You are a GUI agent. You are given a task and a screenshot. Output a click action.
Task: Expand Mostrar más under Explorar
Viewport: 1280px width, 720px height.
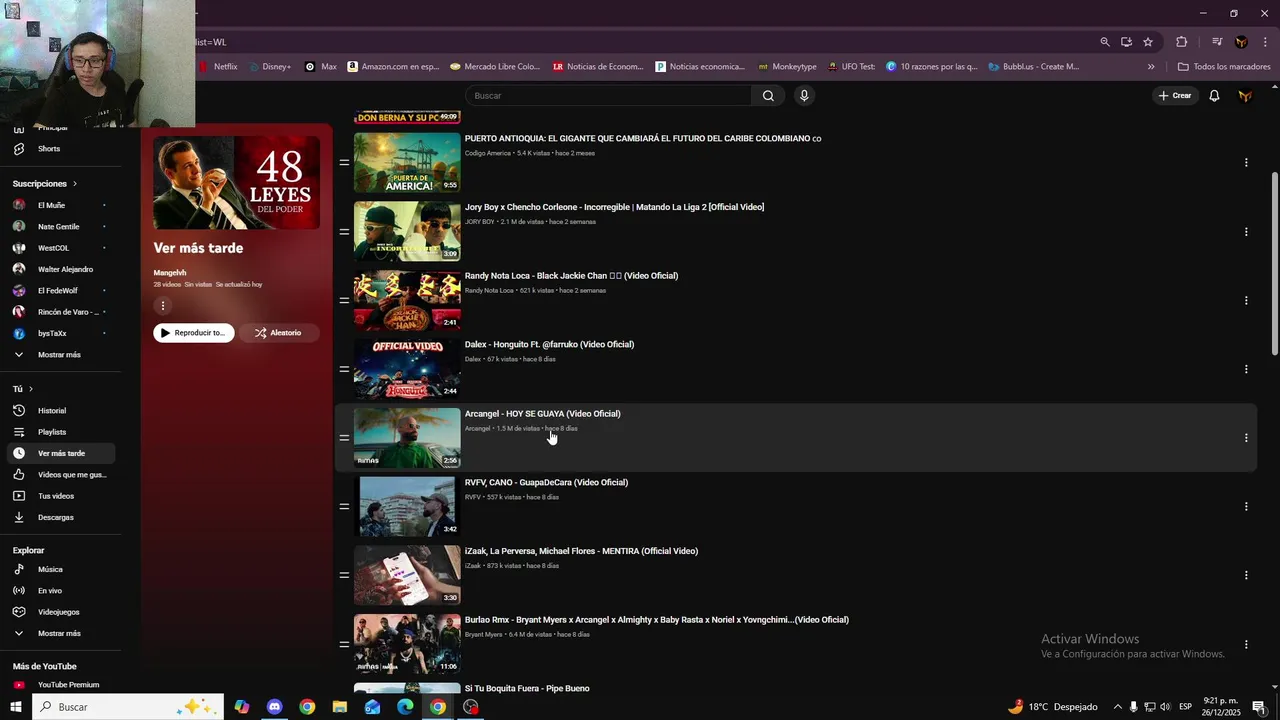tap(58, 633)
